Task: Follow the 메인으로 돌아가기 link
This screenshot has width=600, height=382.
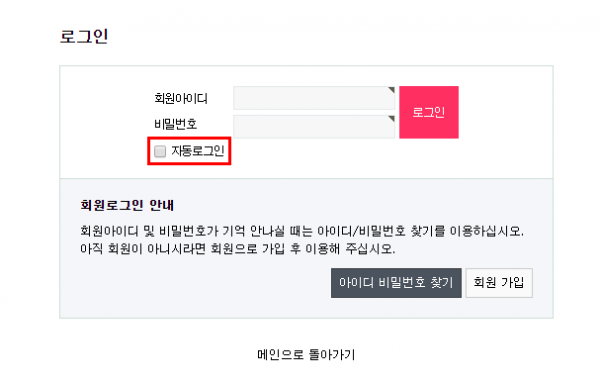Action: (x=306, y=354)
